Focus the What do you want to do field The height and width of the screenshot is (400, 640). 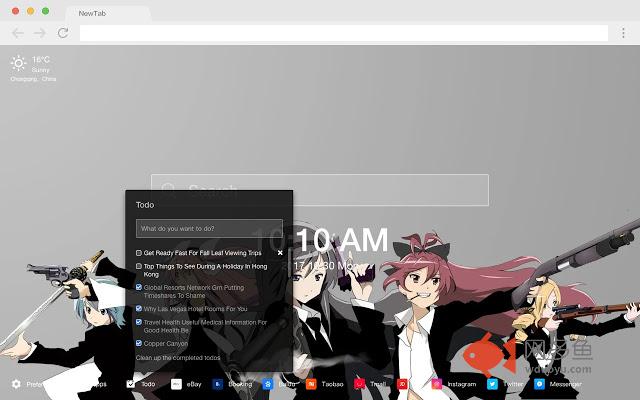(x=209, y=229)
